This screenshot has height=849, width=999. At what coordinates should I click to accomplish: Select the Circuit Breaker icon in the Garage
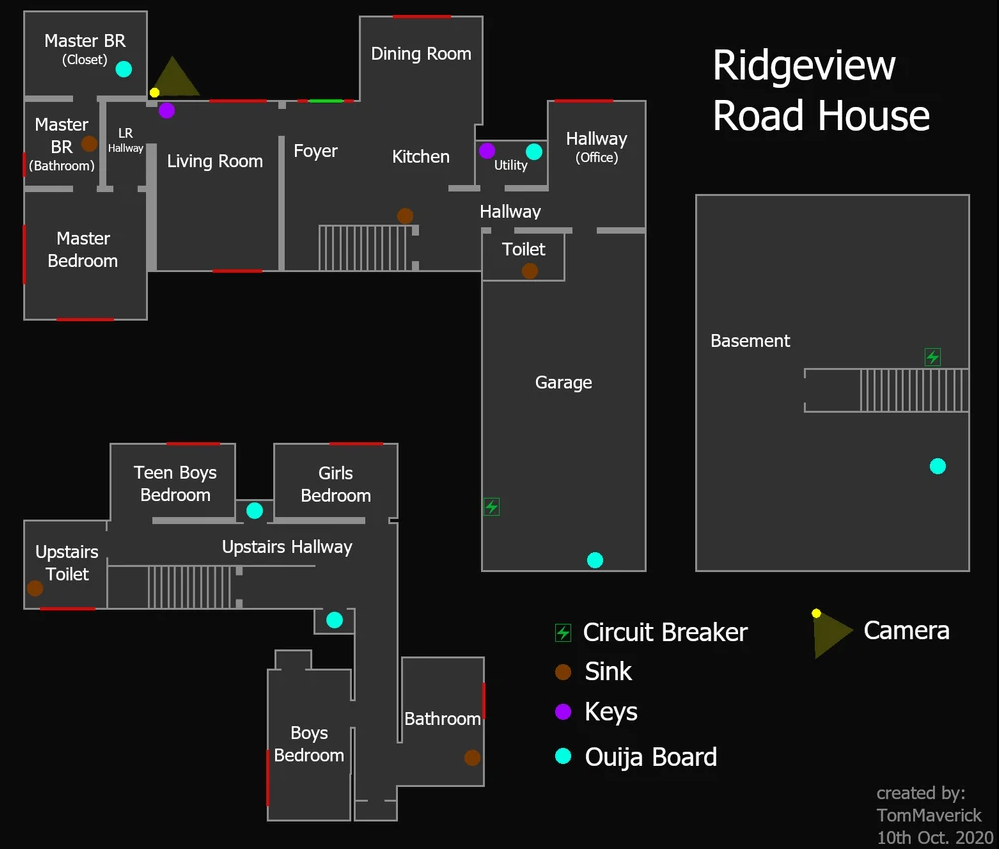click(491, 506)
